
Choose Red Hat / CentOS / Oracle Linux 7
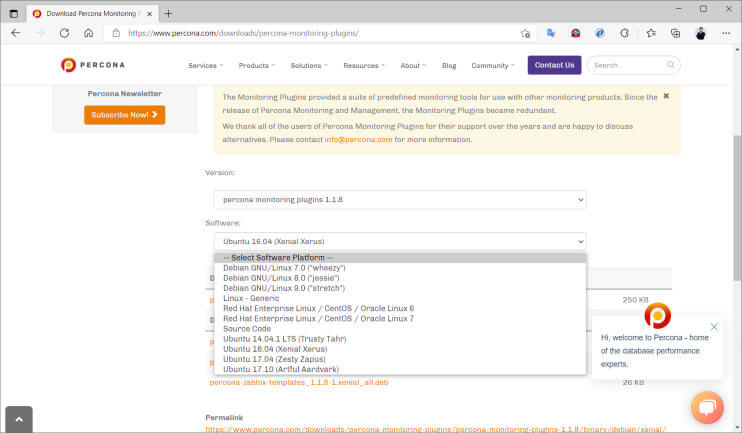(400, 318)
